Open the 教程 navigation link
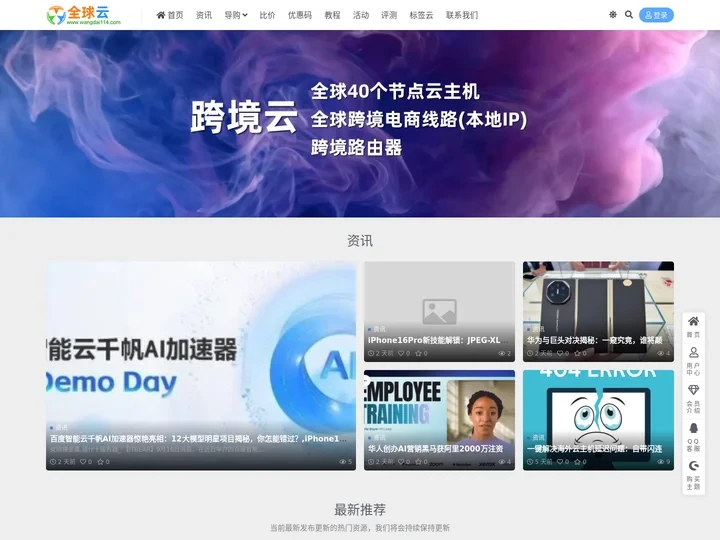The height and width of the screenshot is (540, 720). point(332,15)
